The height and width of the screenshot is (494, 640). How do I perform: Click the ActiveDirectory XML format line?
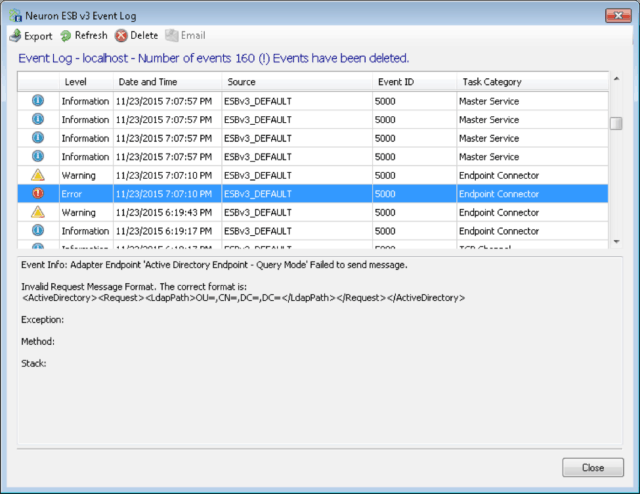(243, 298)
